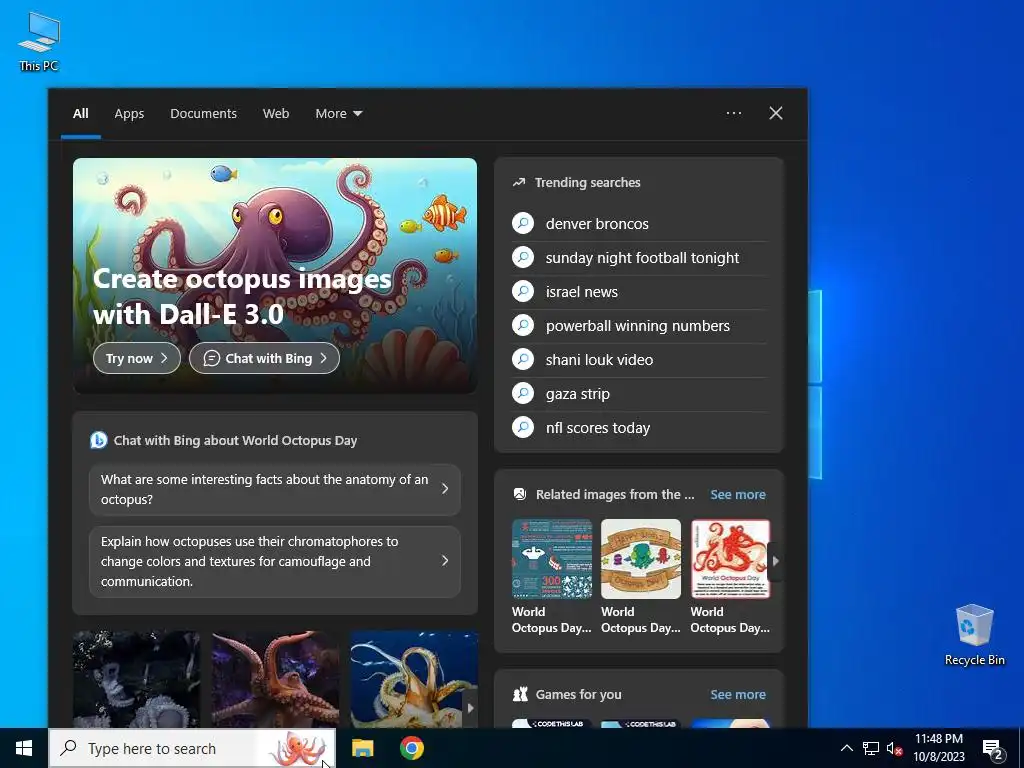Click the Windows Start button
The width and height of the screenshot is (1024, 768).
pyautogui.click(x=24, y=748)
